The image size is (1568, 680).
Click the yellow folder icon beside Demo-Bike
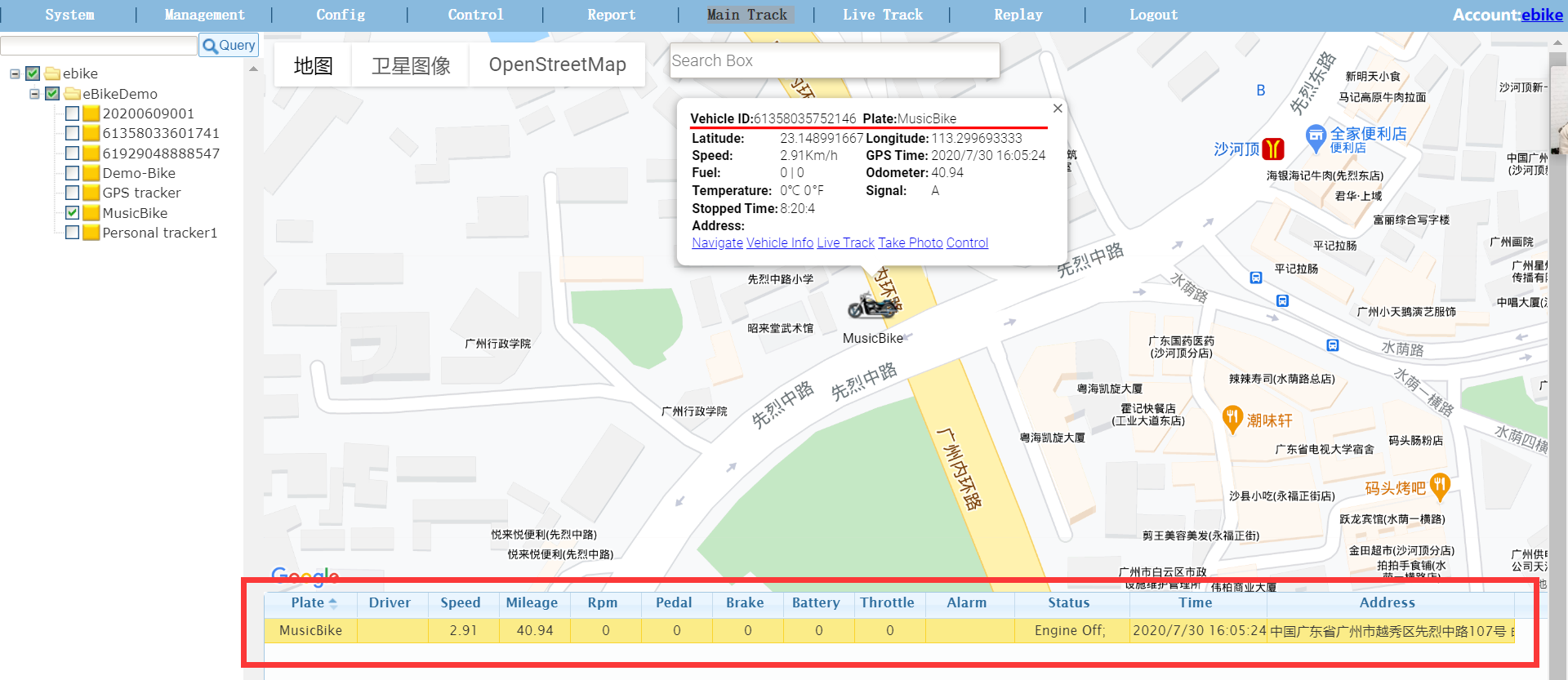(91, 173)
